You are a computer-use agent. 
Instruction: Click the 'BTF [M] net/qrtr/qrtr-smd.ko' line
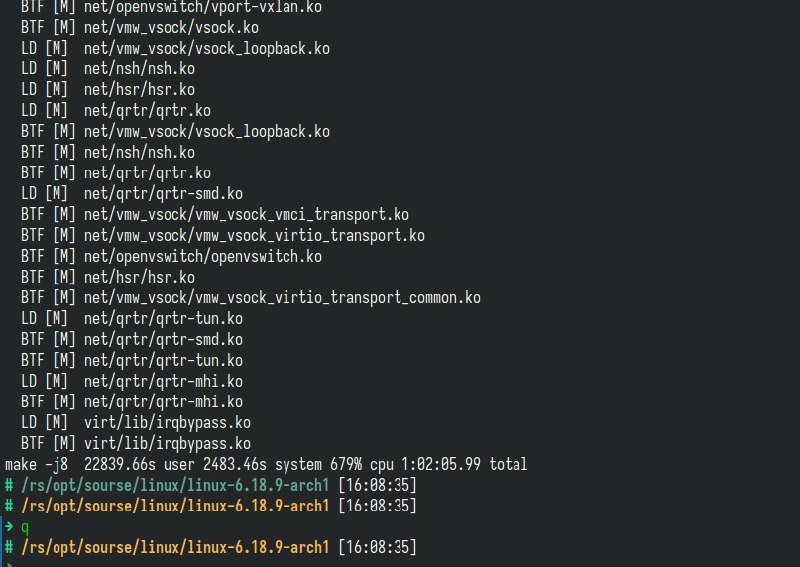click(x=131, y=340)
